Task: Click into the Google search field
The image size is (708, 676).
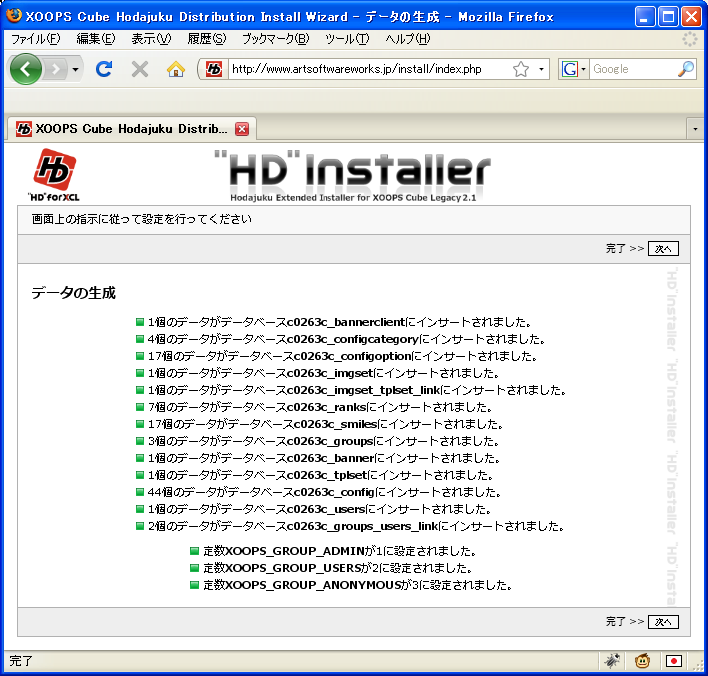Action: tap(630, 69)
